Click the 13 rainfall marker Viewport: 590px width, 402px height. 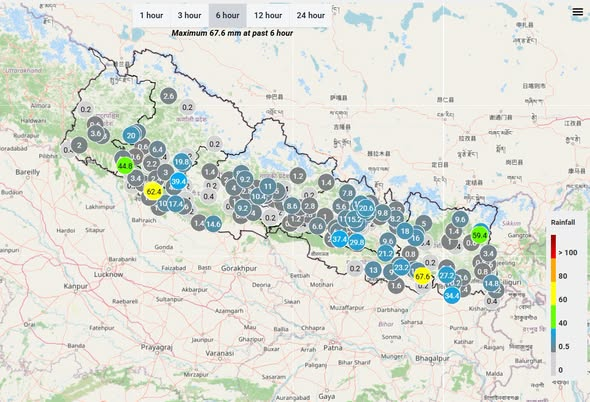pos(373,270)
